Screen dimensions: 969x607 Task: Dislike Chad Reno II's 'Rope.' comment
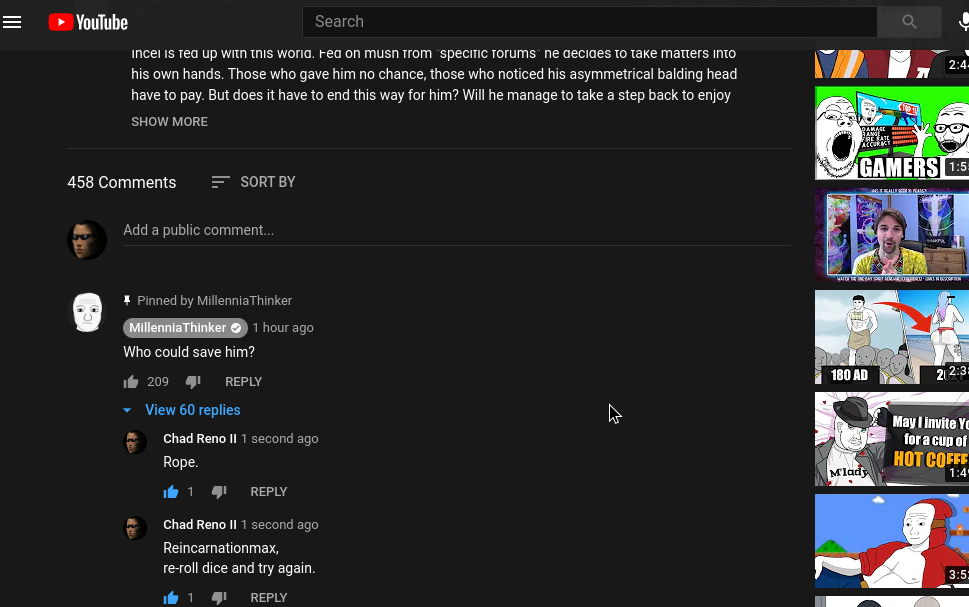pyautogui.click(x=219, y=491)
